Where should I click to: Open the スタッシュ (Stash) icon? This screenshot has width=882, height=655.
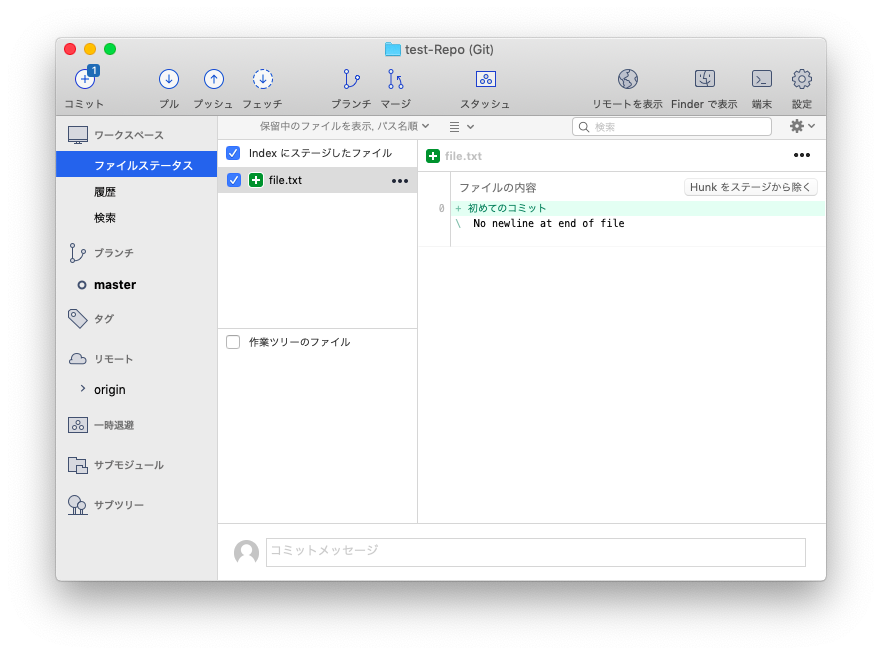tap(485, 80)
